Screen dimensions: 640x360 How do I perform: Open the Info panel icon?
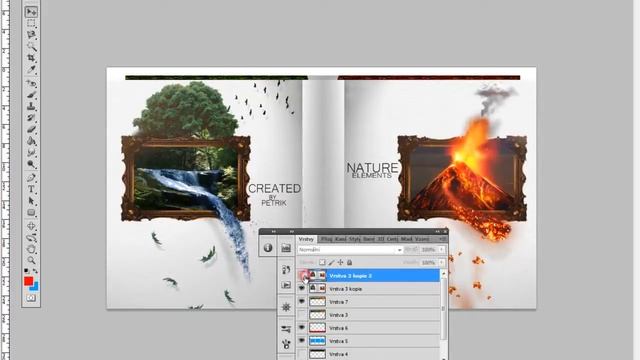[x=268, y=248]
